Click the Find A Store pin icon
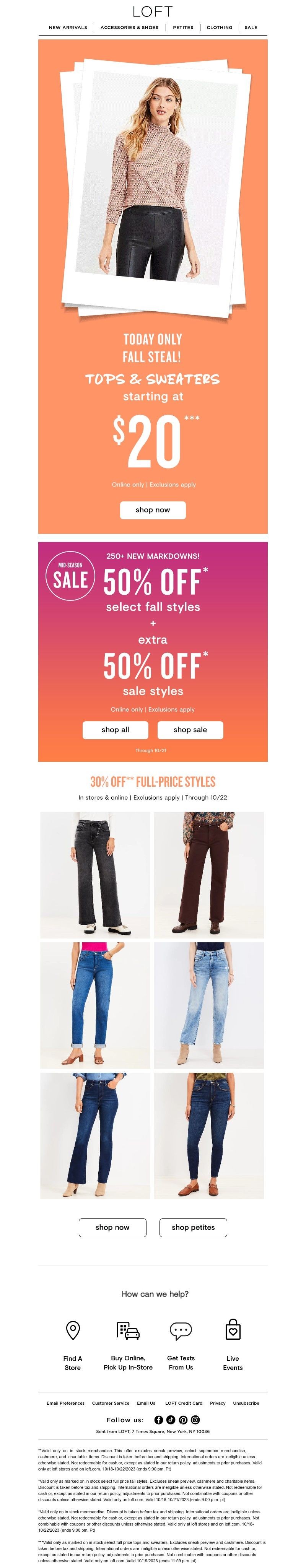The height and width of the screenshot is (1568, 306). [73, 1330]
